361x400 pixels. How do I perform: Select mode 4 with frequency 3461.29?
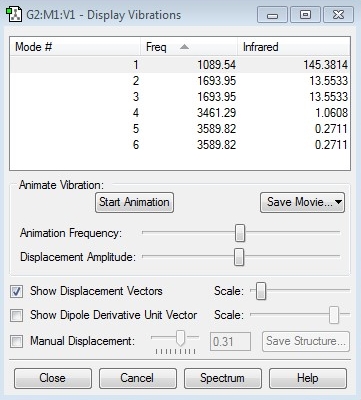(x=180, y=113)
